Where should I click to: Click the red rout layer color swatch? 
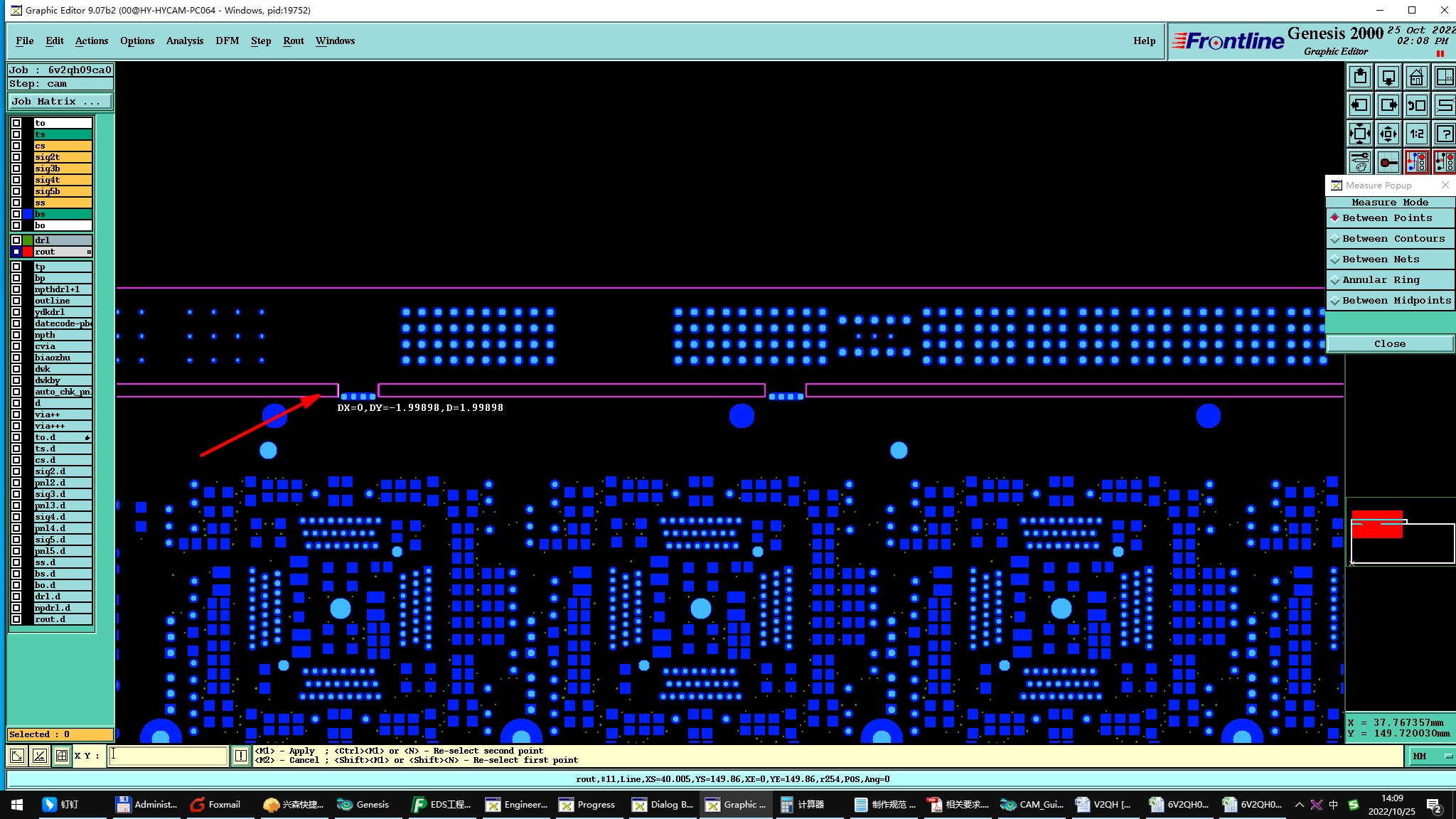point(28,252)
